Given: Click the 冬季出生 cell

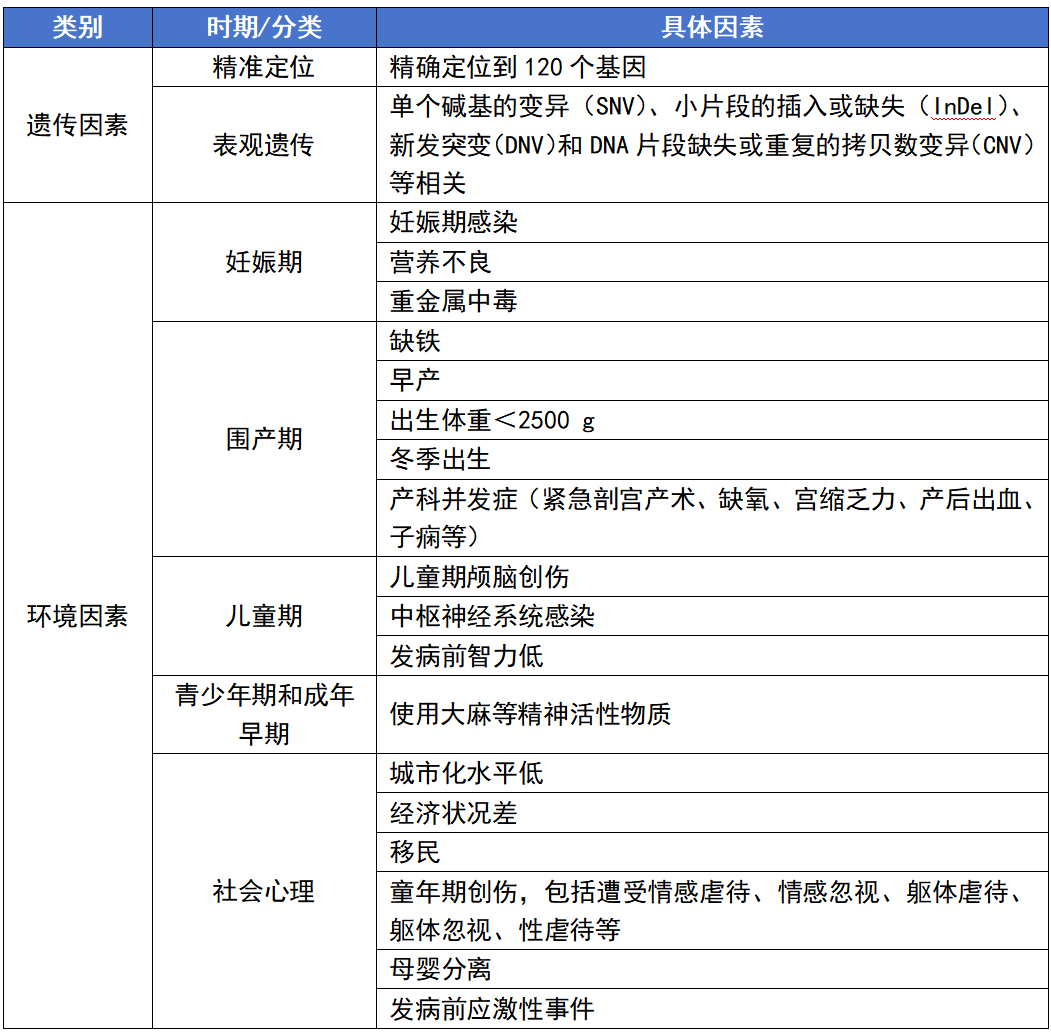Looking at the screenshot, I should pyautogui.click(x=441, y=459).
